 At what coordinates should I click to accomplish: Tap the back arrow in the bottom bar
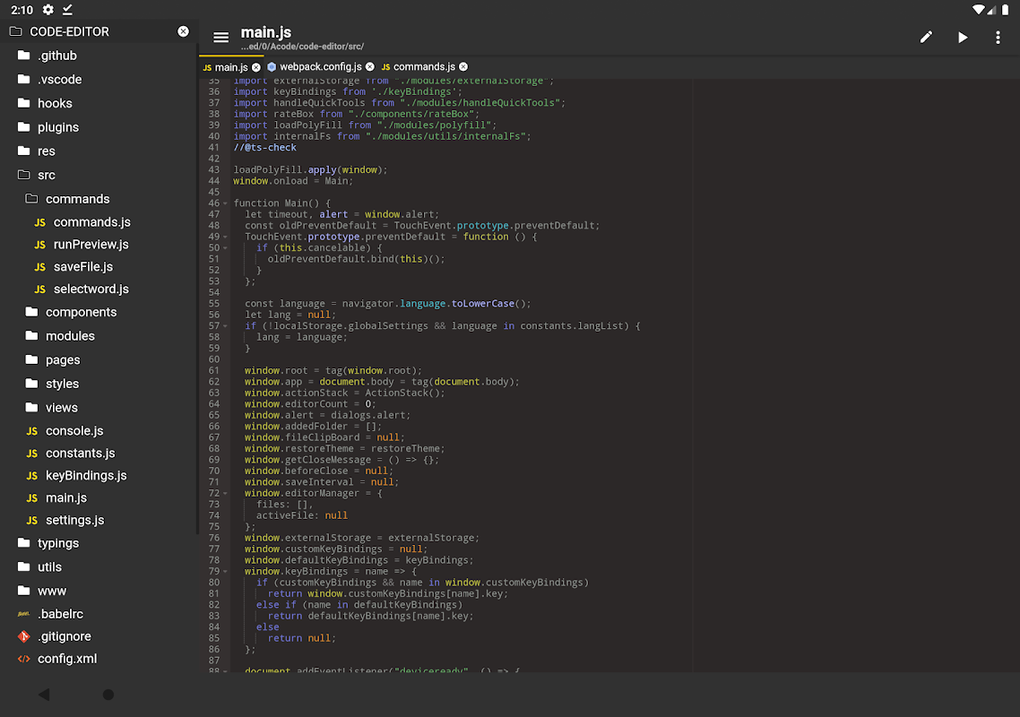click(x=42, y=694)
